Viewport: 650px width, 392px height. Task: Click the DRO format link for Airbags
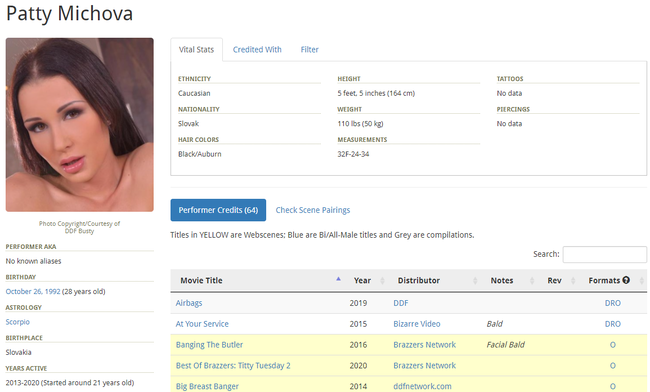pos(613,303)
